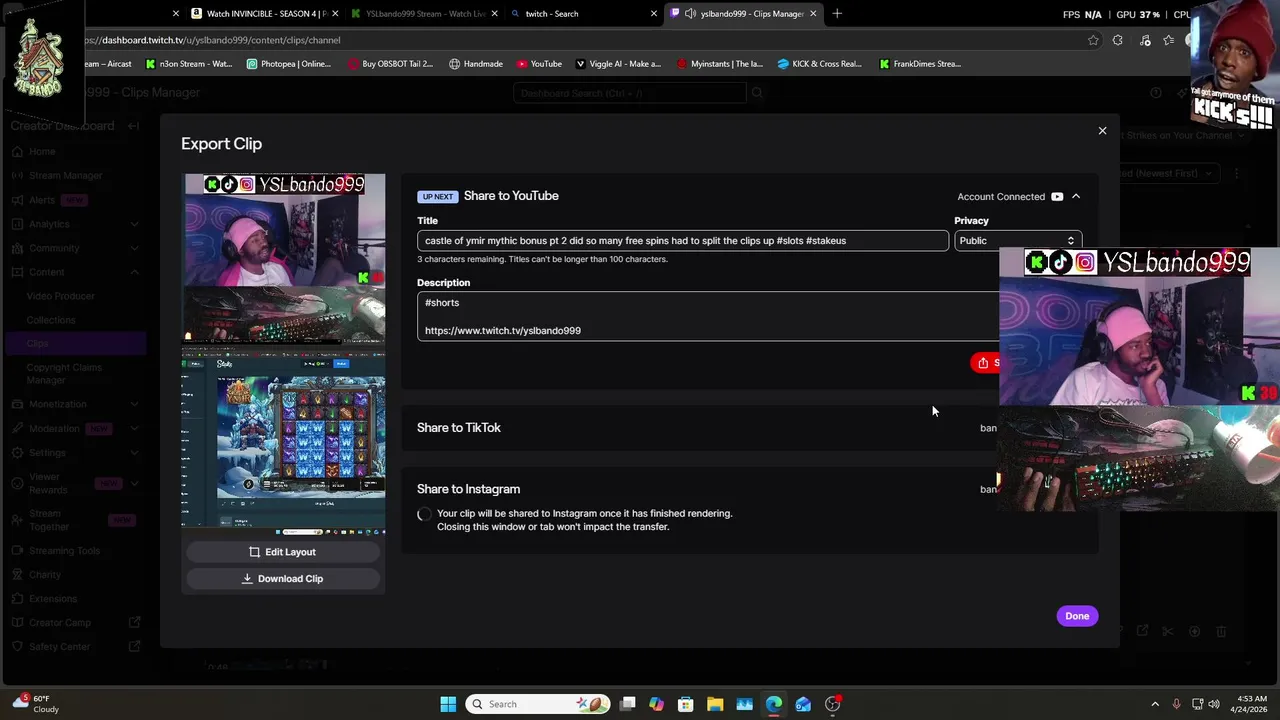This screenshot has width=1280, height=720.
Task: Click the browser extensions icon
Action: tap(1117, 40)
